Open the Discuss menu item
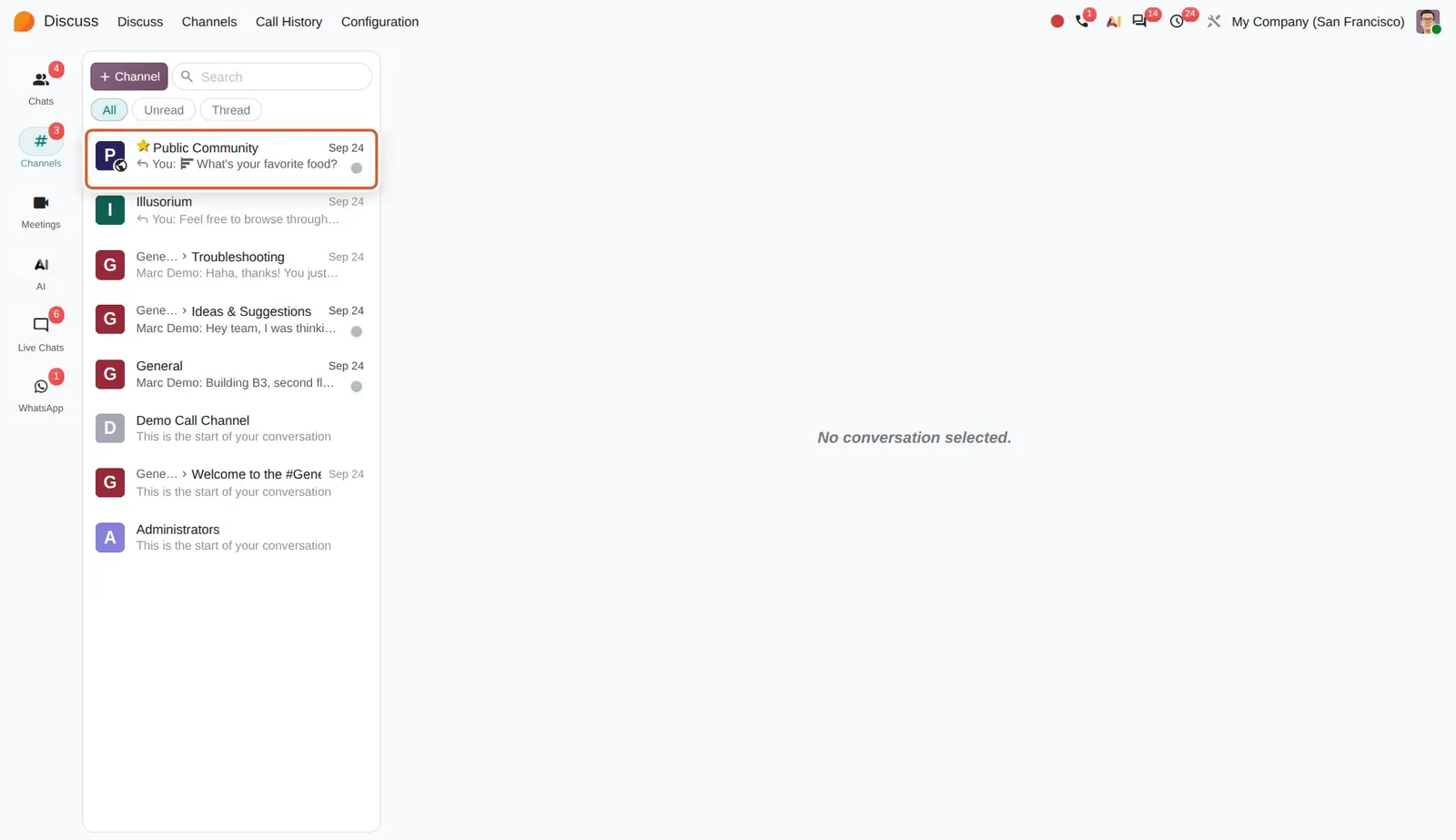The height and width of the screenshot is (840, 1456). click(140, 22)
